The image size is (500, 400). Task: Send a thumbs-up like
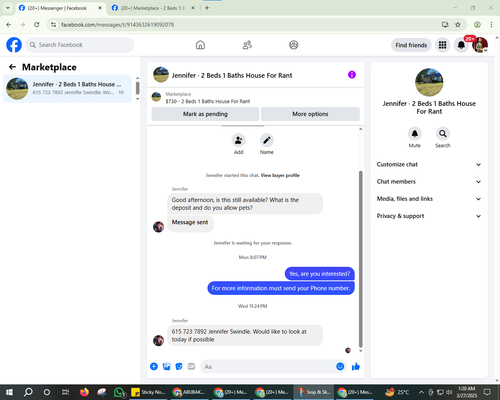click(x=356, y=367)
